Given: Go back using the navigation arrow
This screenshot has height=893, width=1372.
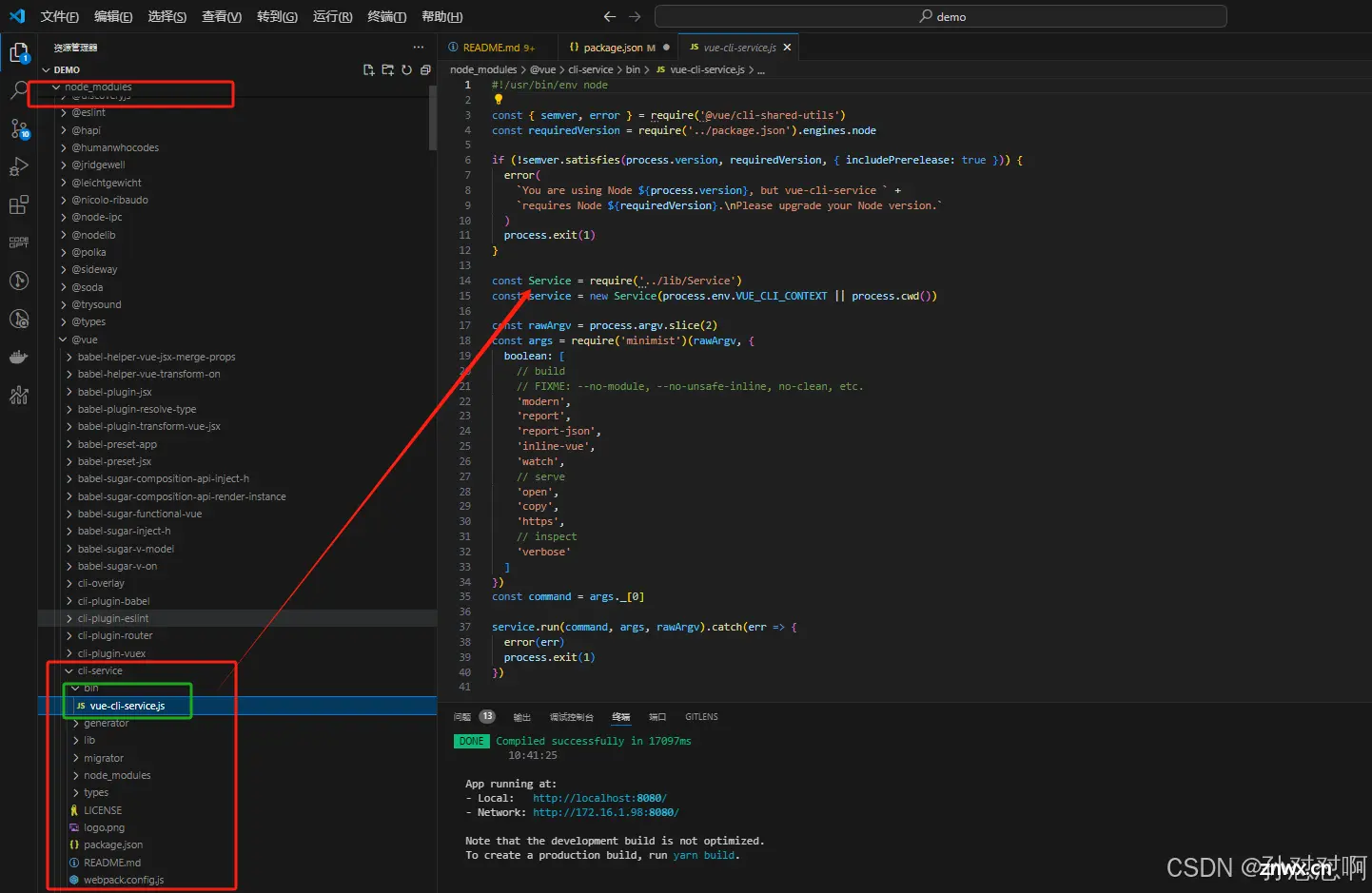Looking at the screenshot, I should pos(610,16).
